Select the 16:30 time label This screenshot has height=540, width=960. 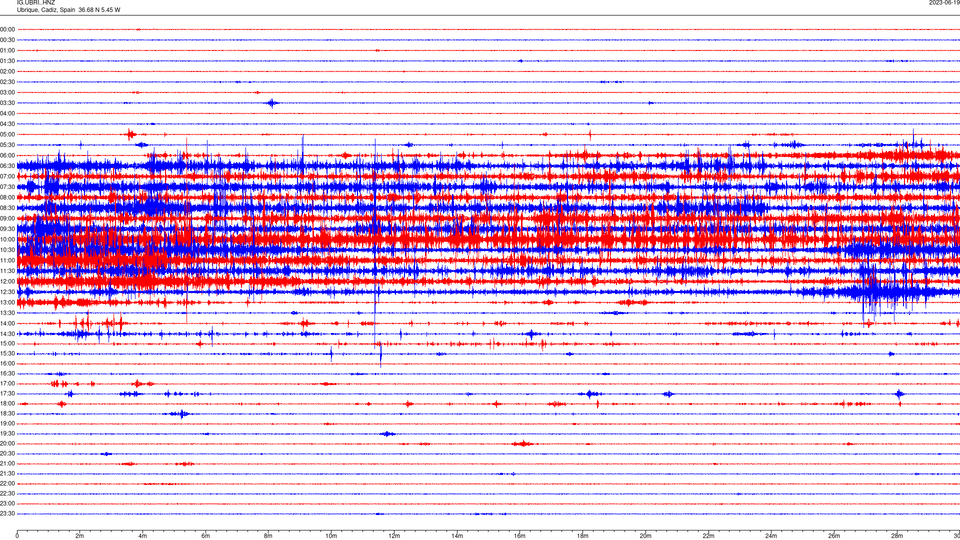7,373
